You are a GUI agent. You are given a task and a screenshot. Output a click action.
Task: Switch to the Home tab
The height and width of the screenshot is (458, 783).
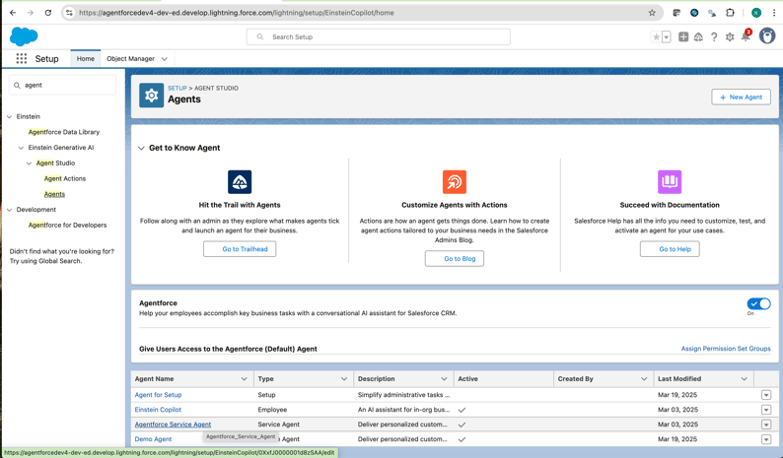(x=85, y=58)
